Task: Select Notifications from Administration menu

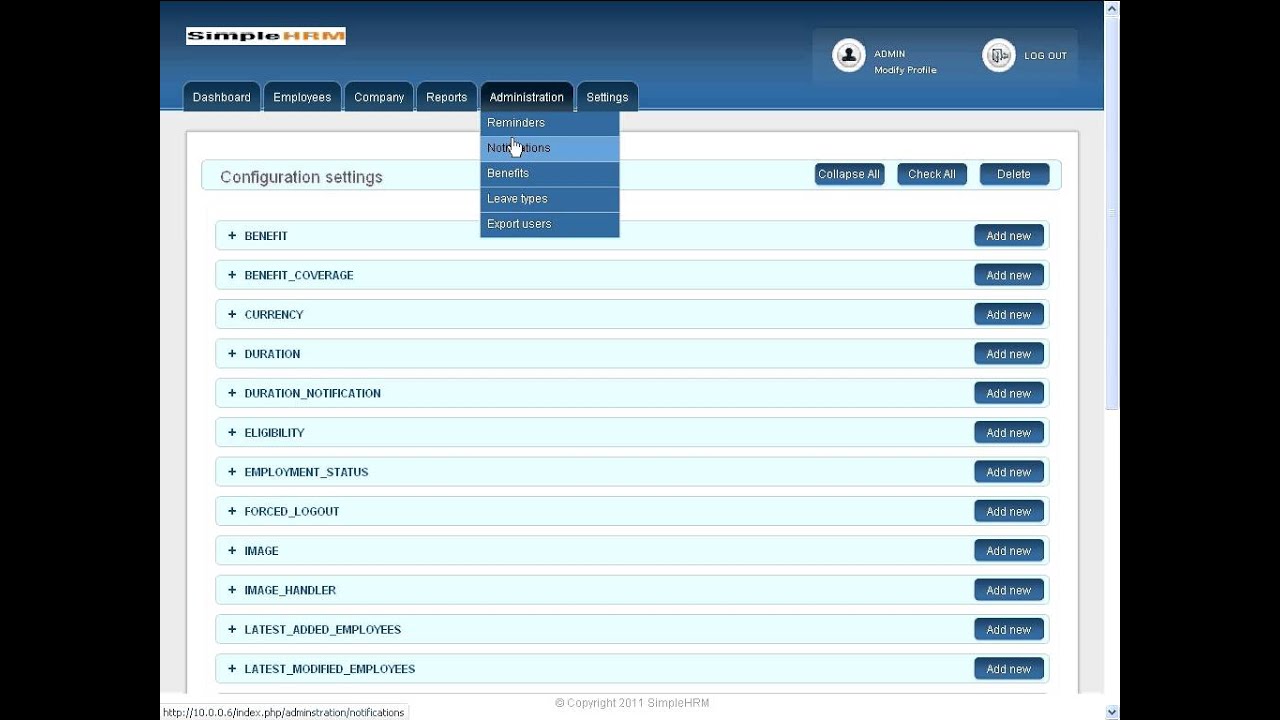Action: pyautogui.click(x=550, y=148)
